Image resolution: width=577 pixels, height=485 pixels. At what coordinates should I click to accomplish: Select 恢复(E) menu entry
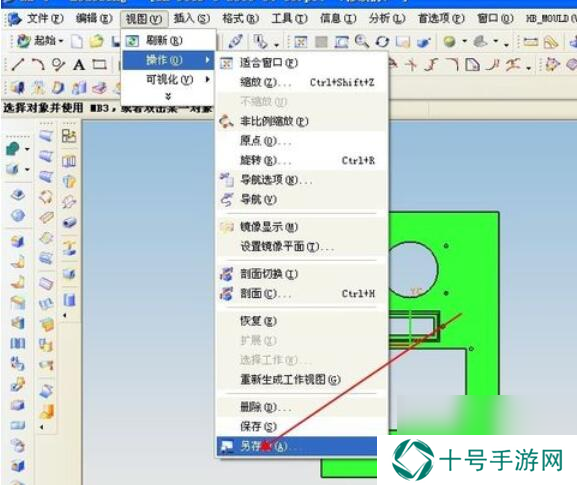point(301,321)
